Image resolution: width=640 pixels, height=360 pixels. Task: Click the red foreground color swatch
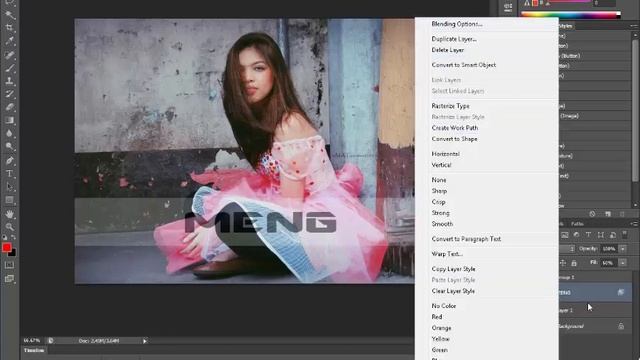pos(7,247)
